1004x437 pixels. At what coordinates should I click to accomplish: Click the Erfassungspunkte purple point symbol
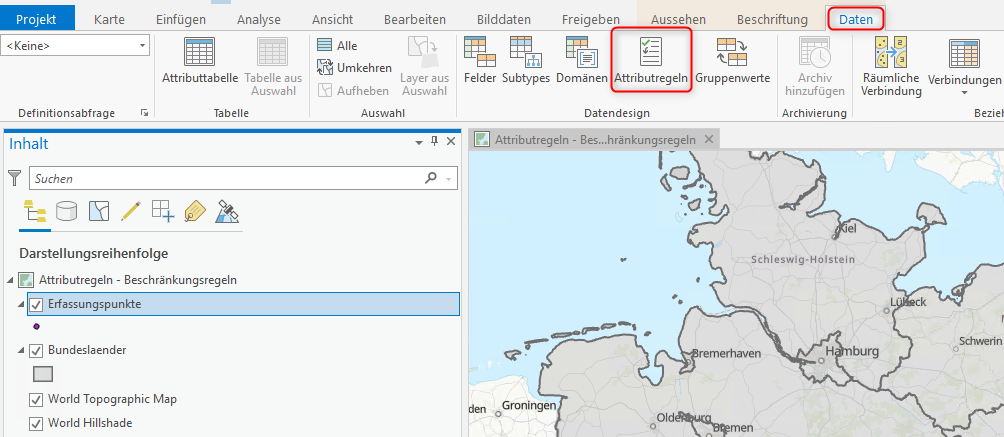[x=36, y=326]
